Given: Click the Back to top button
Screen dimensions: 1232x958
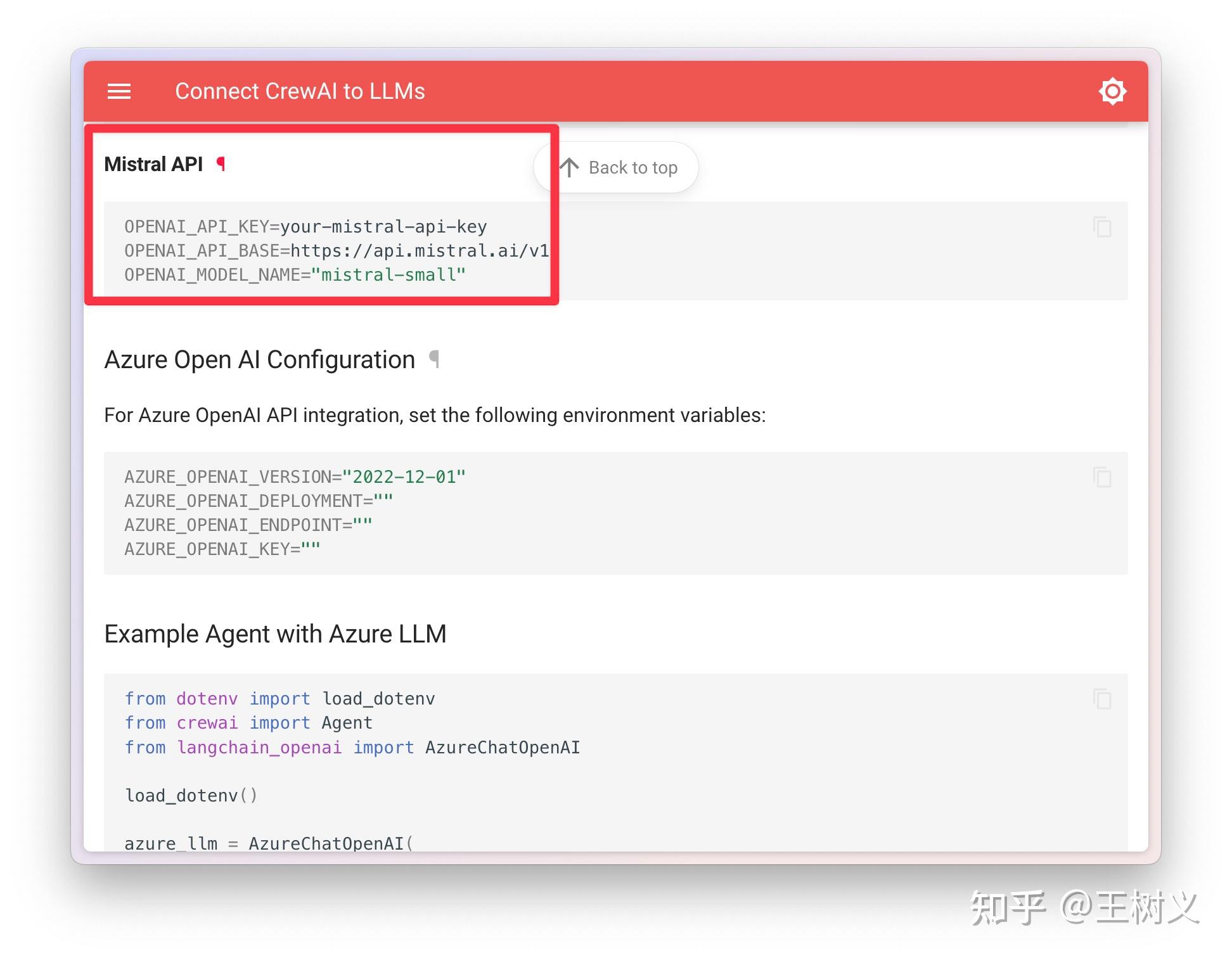Looking at the screenshot, I should (x=616, y=167).
